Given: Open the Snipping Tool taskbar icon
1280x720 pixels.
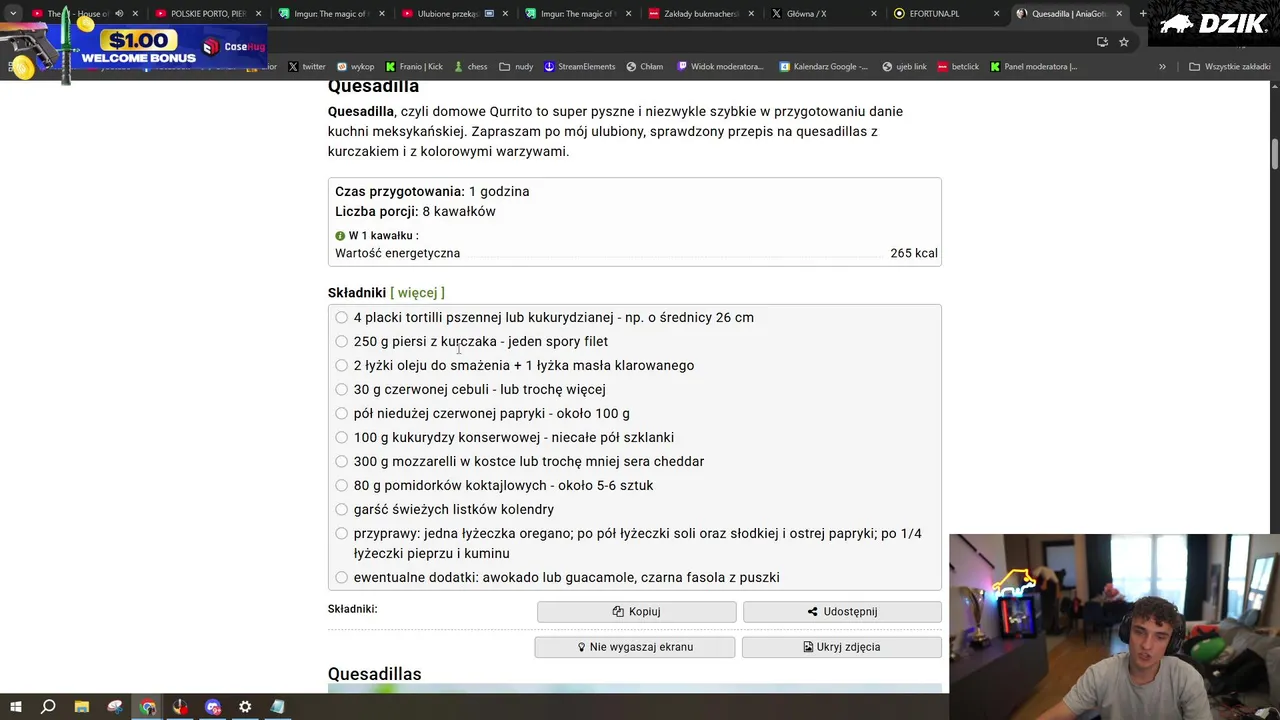Looking at the screenshot, I should (x=115, y=707).
